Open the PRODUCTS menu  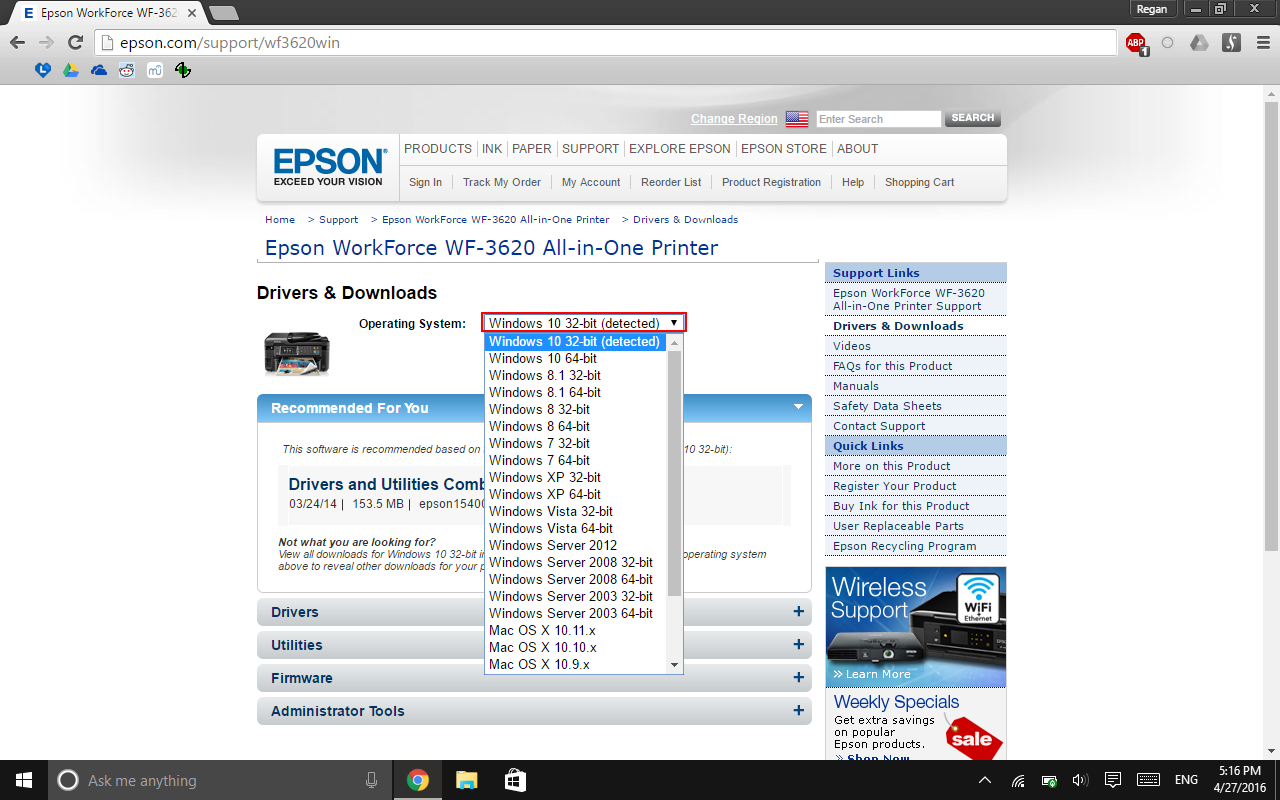tap(438, 149)
